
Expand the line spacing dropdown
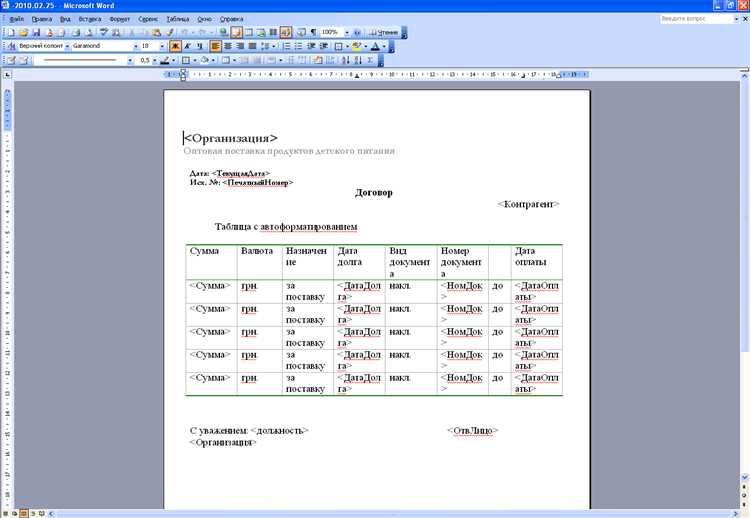[274, 46]
